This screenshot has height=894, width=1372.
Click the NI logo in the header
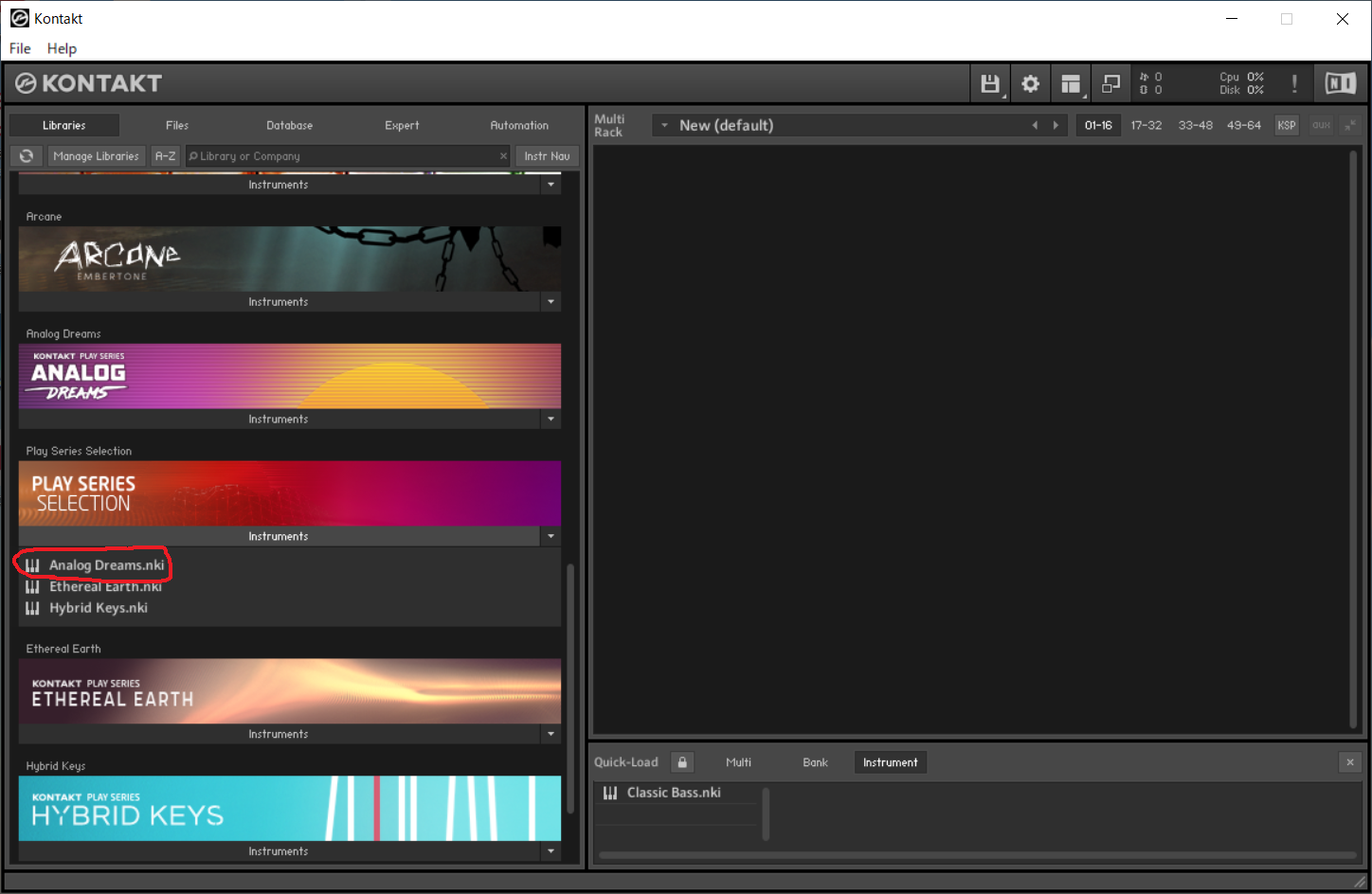pos(1340,83)
